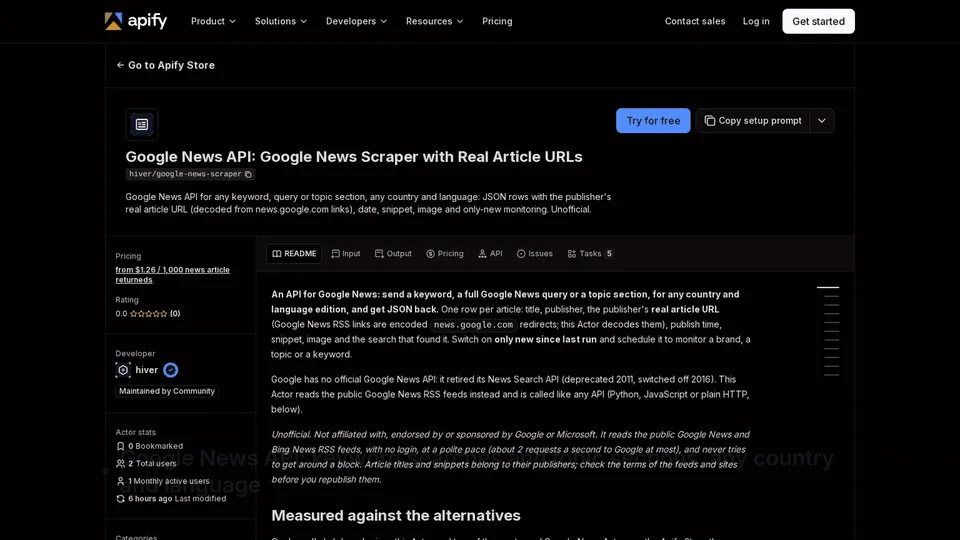
Task: Click the refresh icon beside Last modified
Action: coord(120,498)
